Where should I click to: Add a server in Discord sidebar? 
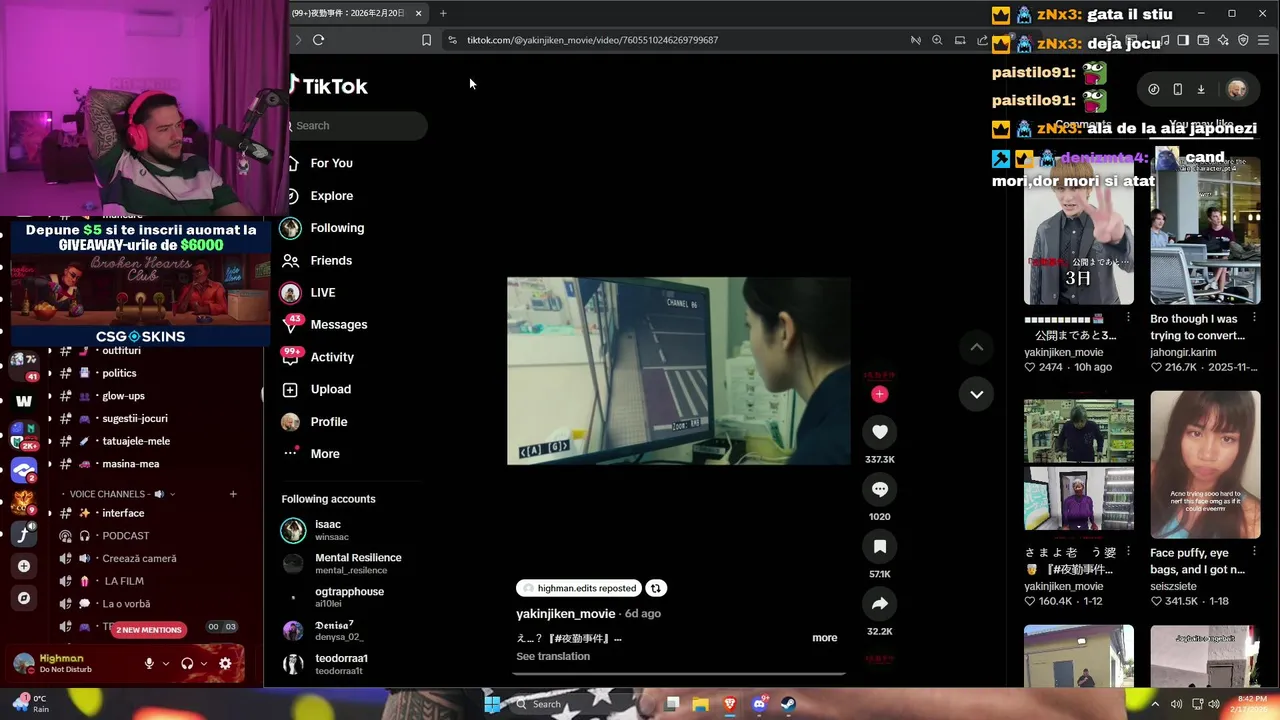click(24, 566)
